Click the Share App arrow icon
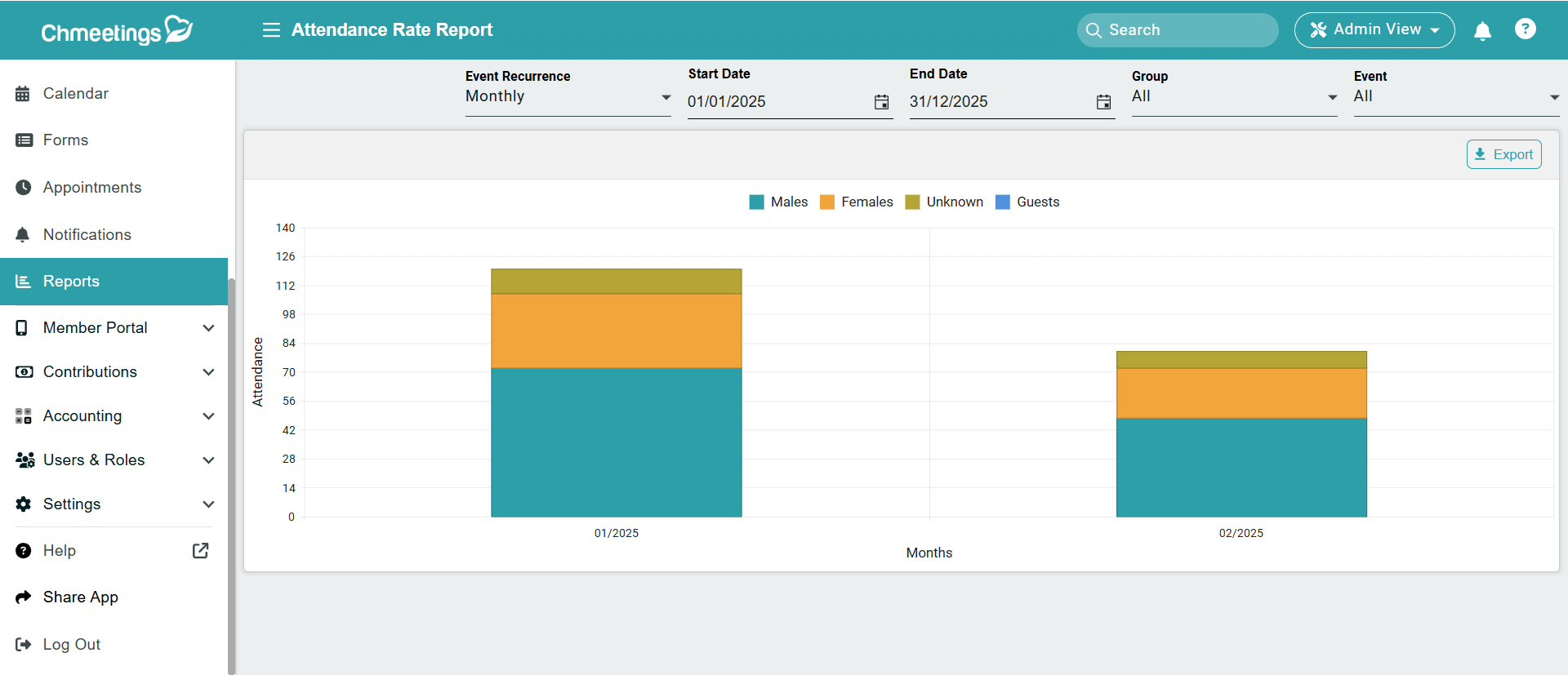 tap(24, 597)
